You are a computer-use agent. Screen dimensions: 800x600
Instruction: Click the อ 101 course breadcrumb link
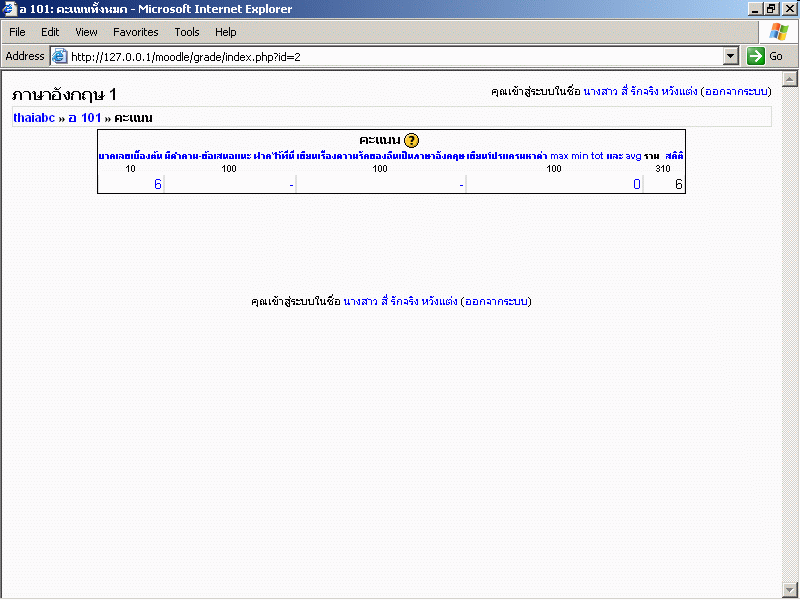[x=84, y=117]
